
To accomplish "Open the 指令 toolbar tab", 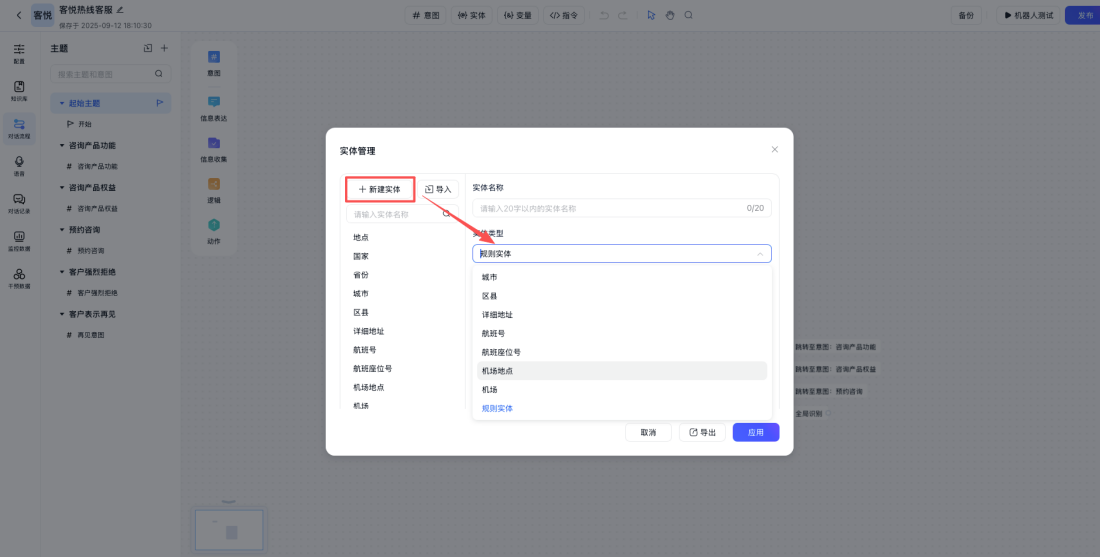I will [x=564, y=15].
